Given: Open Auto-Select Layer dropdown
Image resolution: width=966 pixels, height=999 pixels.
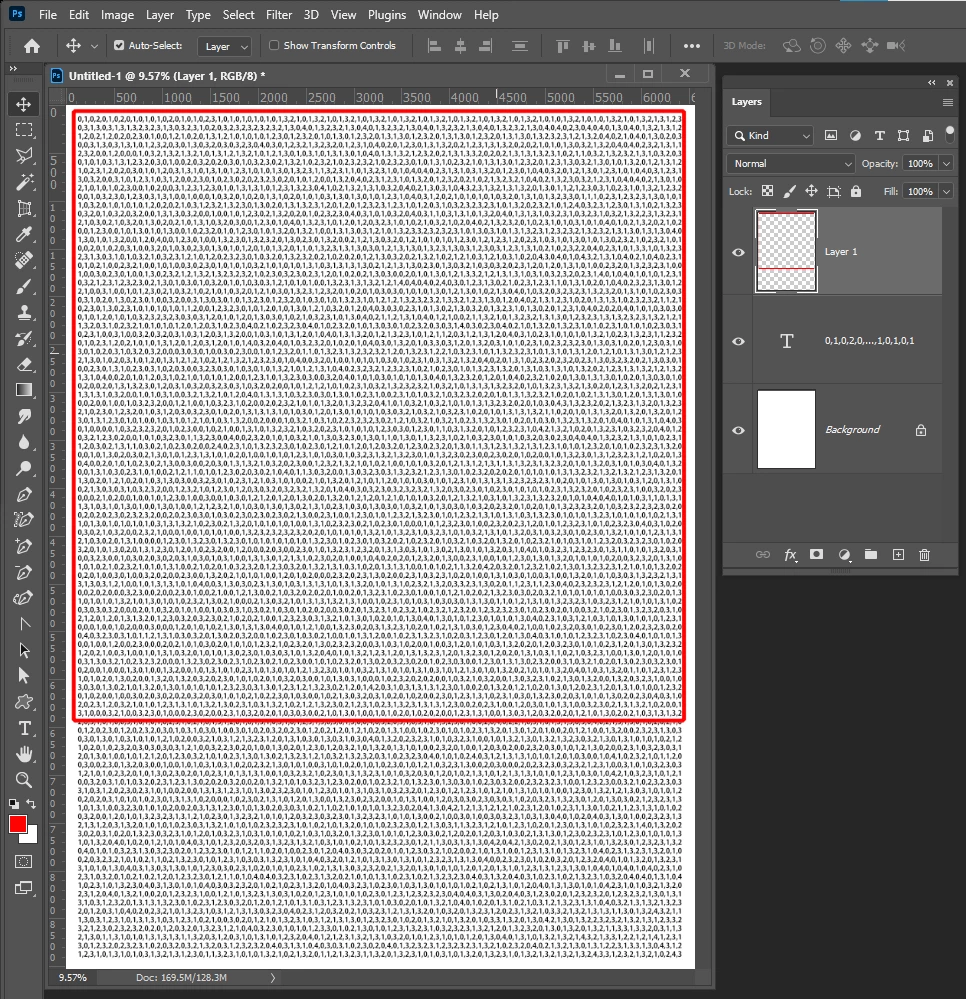Looking at the screenshot, I should (x=224, y=46).
